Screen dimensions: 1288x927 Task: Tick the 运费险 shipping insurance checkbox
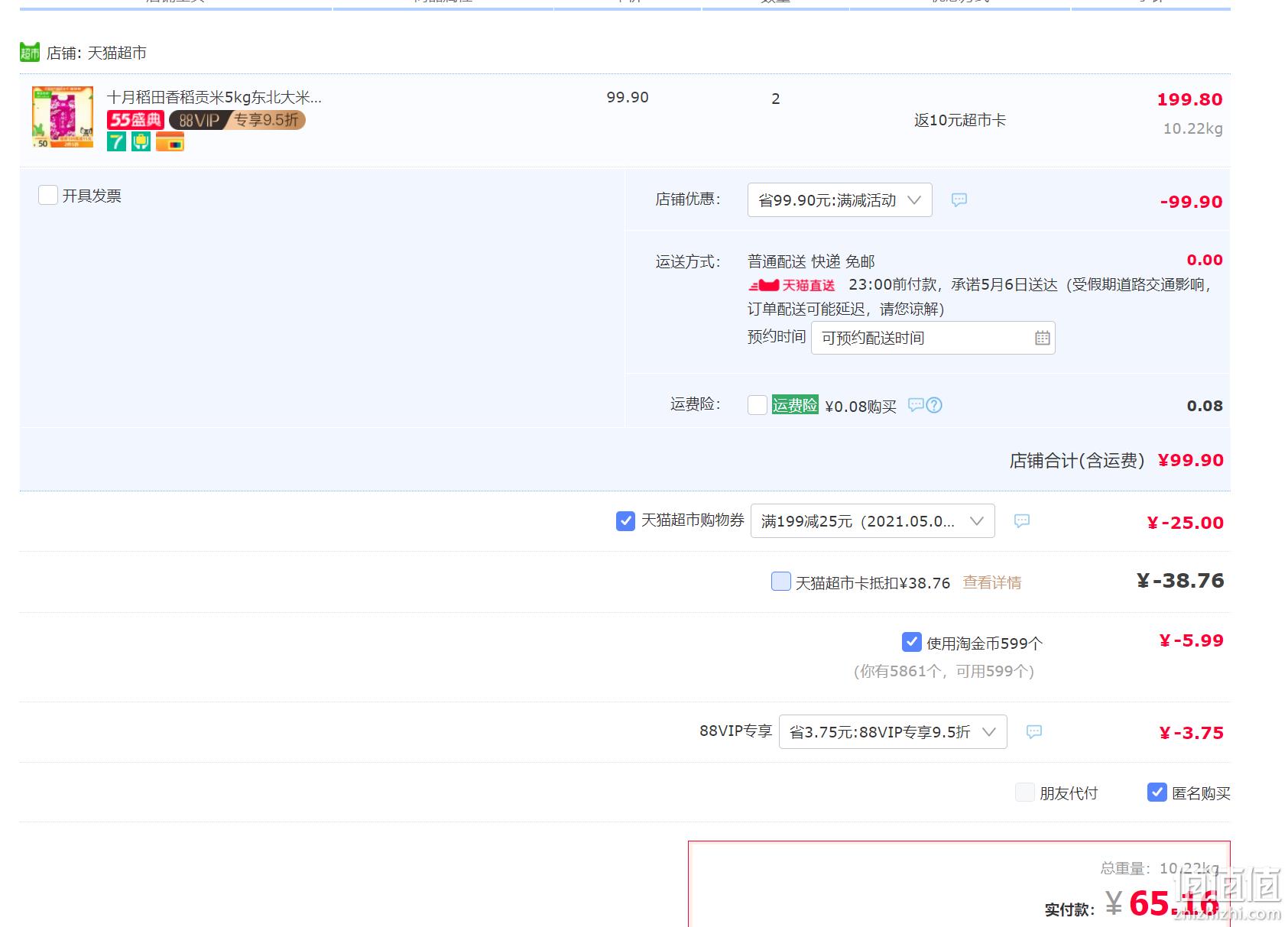[x=758, y=405]
